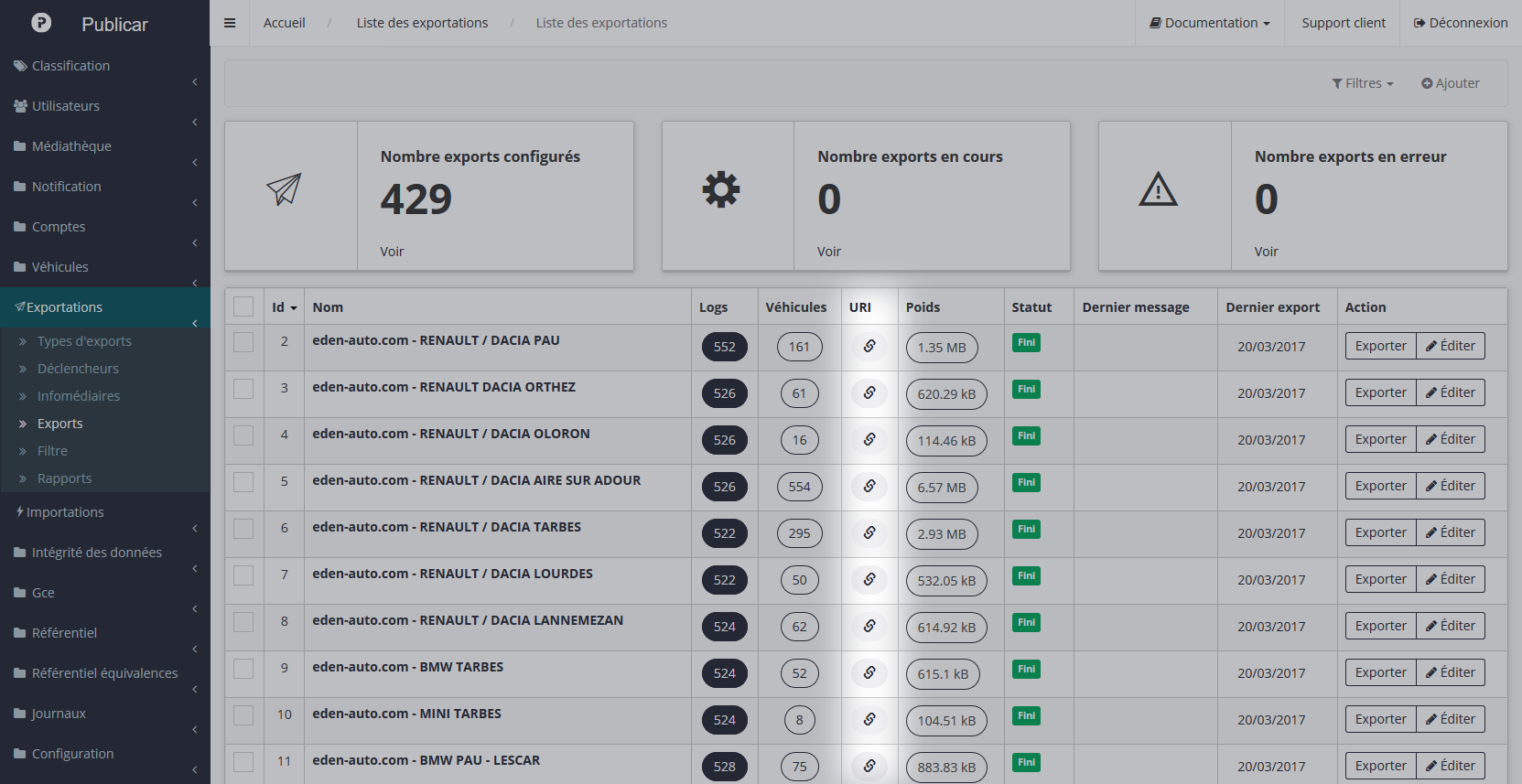
Task: Open the URI link for DACIA AIRE SUR ADOUR
Action: 869,486
